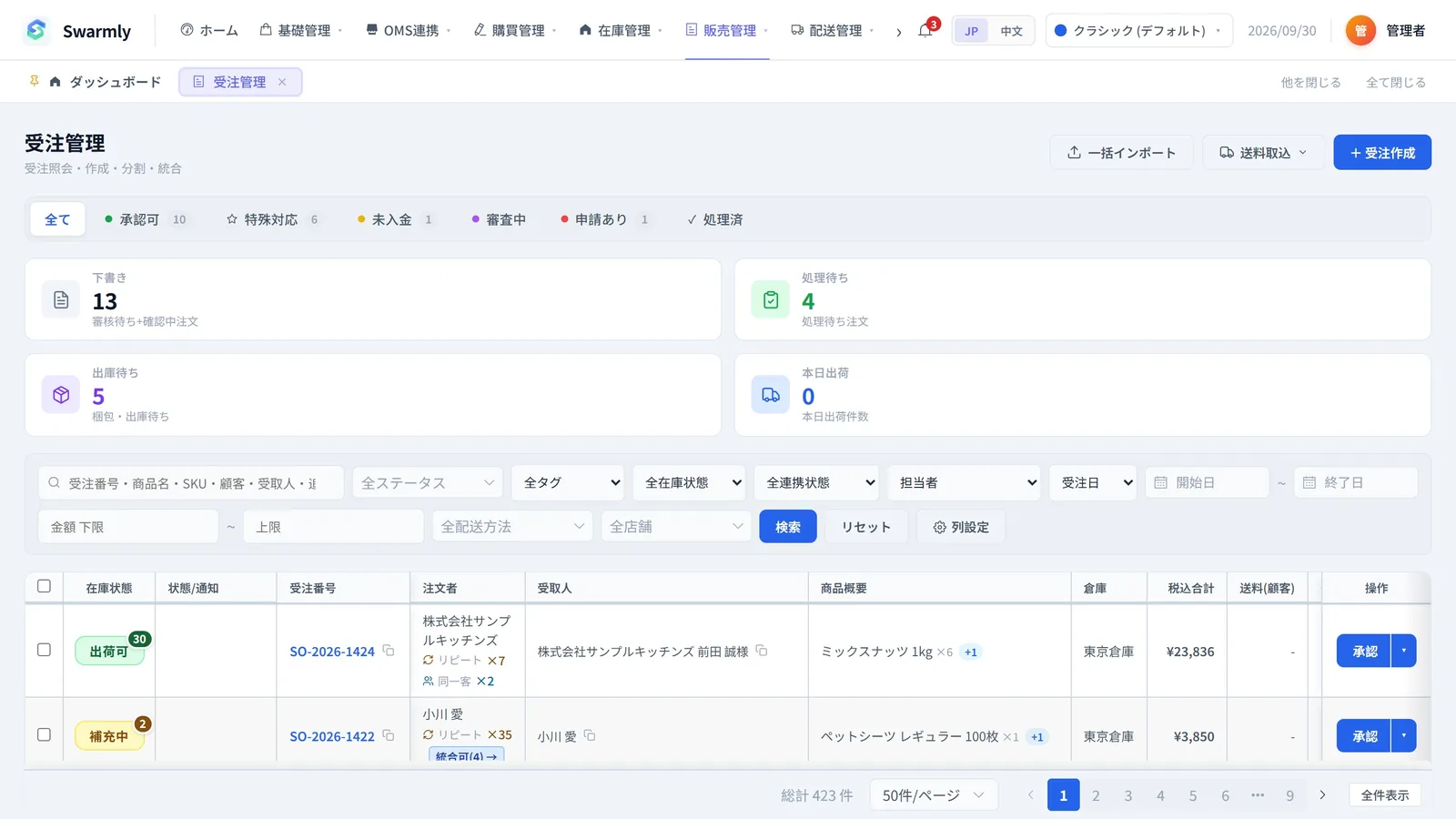Check the SO-2026-1422 row checkbox
1456x819 pixels.
[44, 734]
